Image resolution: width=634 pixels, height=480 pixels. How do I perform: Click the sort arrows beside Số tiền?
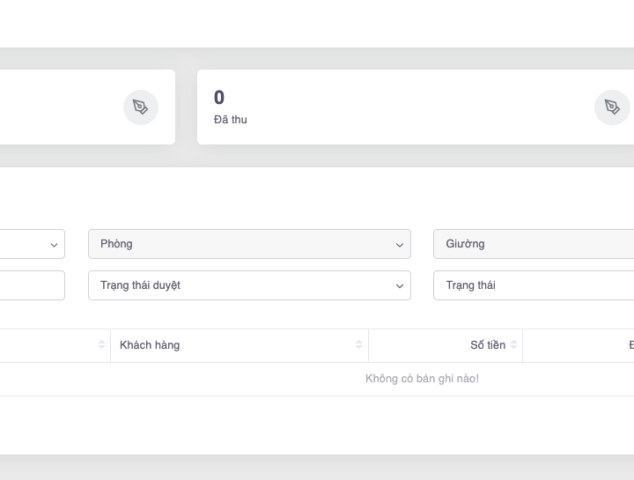point(514,345)
